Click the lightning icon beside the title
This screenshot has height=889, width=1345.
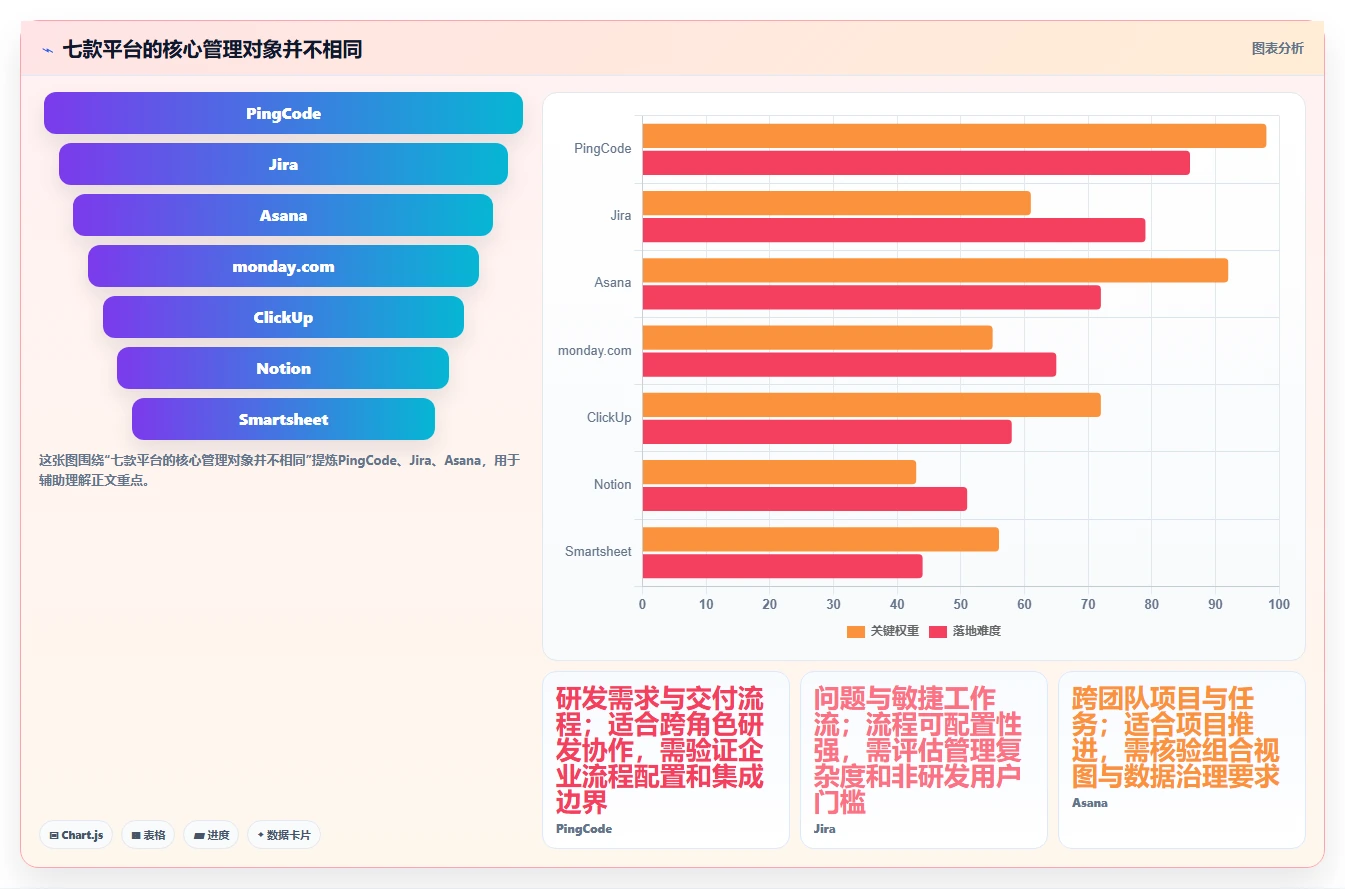click(x=47, y=49)
